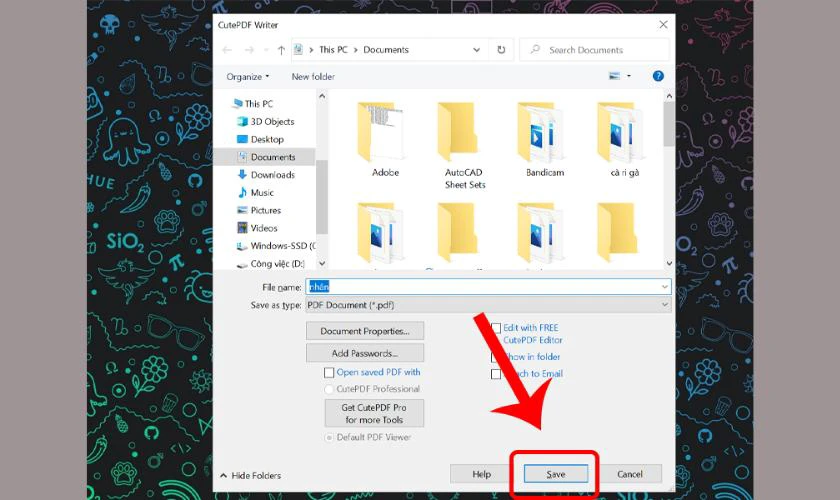Viewport: 840px width, 500px height.
Task: Click Get CutePDF Pro for more Tools
Action: click(374, 413)
